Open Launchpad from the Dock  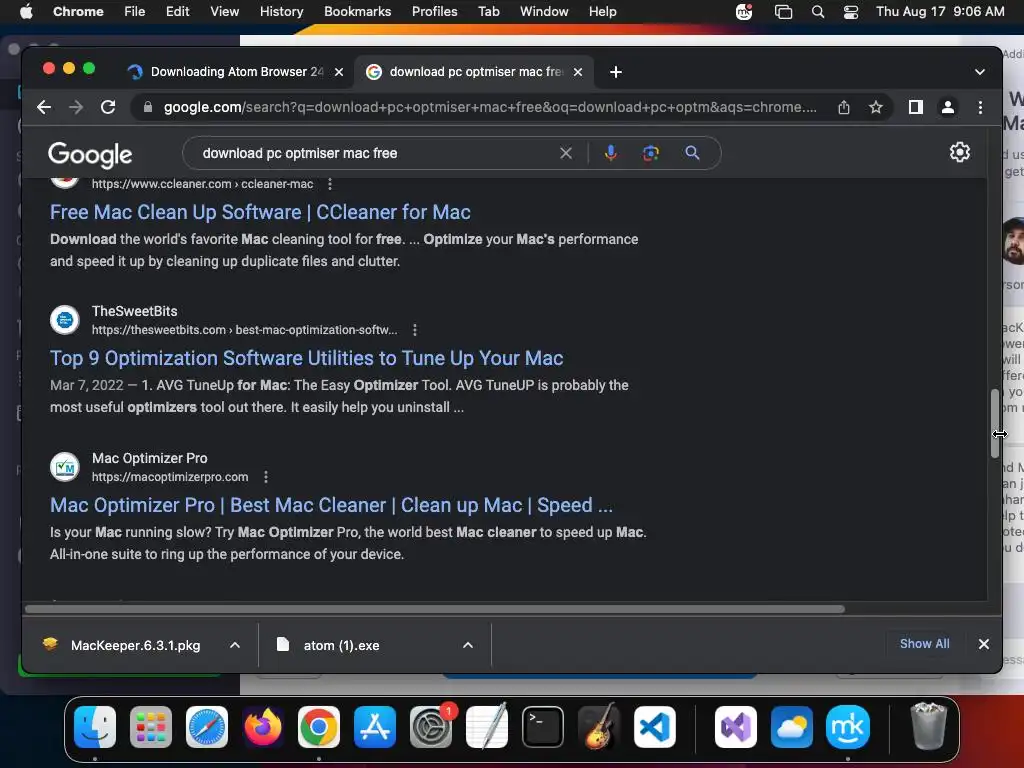151,727
